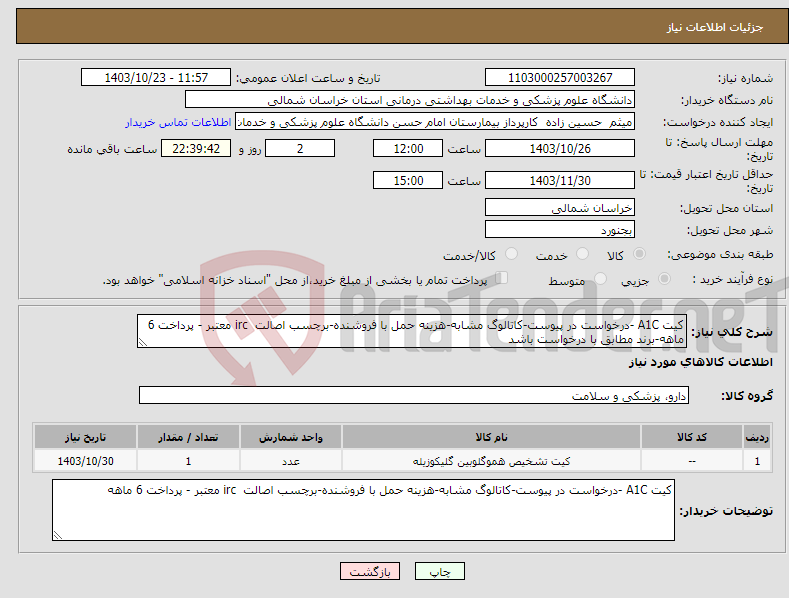Viewport: 789px width, 598px height.
Task: Click the resize handle of توضیحات خریدار textbox
Action: coord(58,535)
